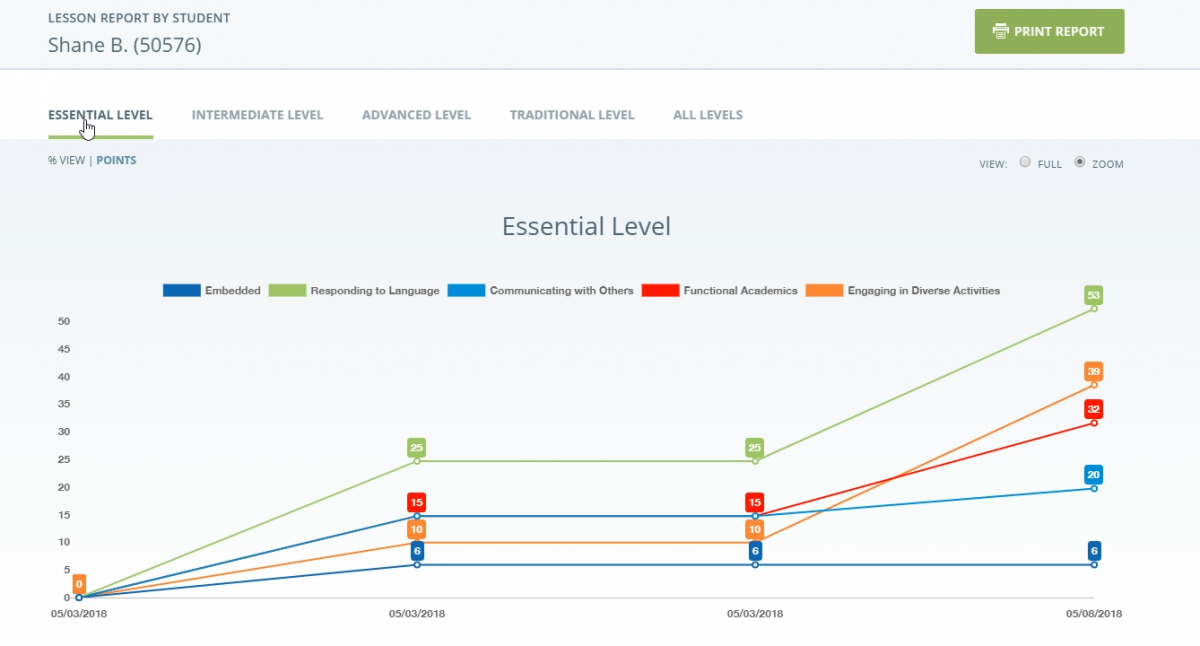Click the green 53 data point label
Image resolution: width=1200 pixels, height=646 pixels.
[x=1094, y=295]
